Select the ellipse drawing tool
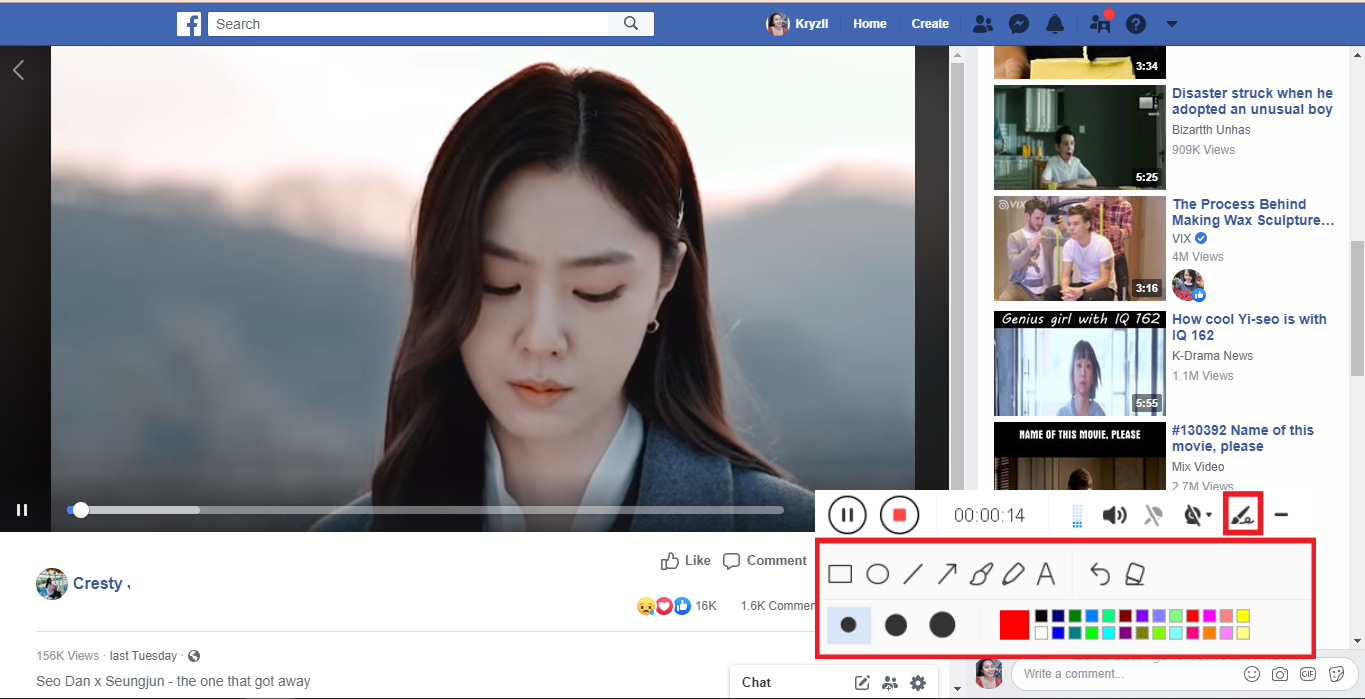Image resolution: width=1365 pixels, height=699 pixels. [878, 572]
